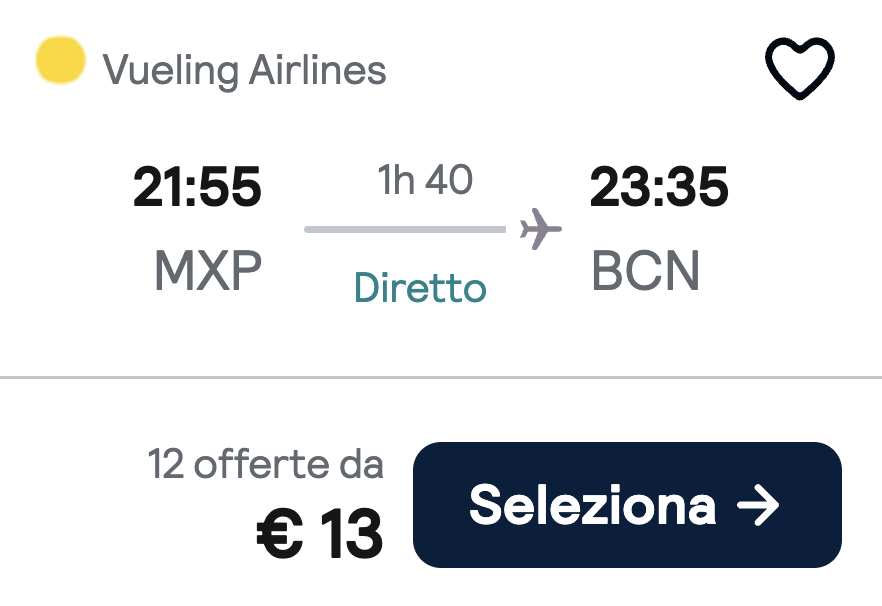Open the Diretto flight details
Screen dimensions: 882x606
418,285
